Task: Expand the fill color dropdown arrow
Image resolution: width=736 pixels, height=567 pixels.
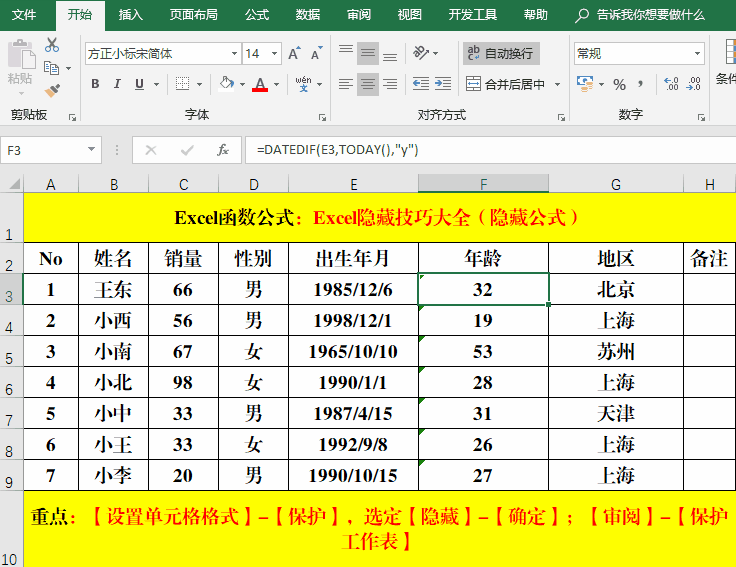Action: (x=243, y=85)
